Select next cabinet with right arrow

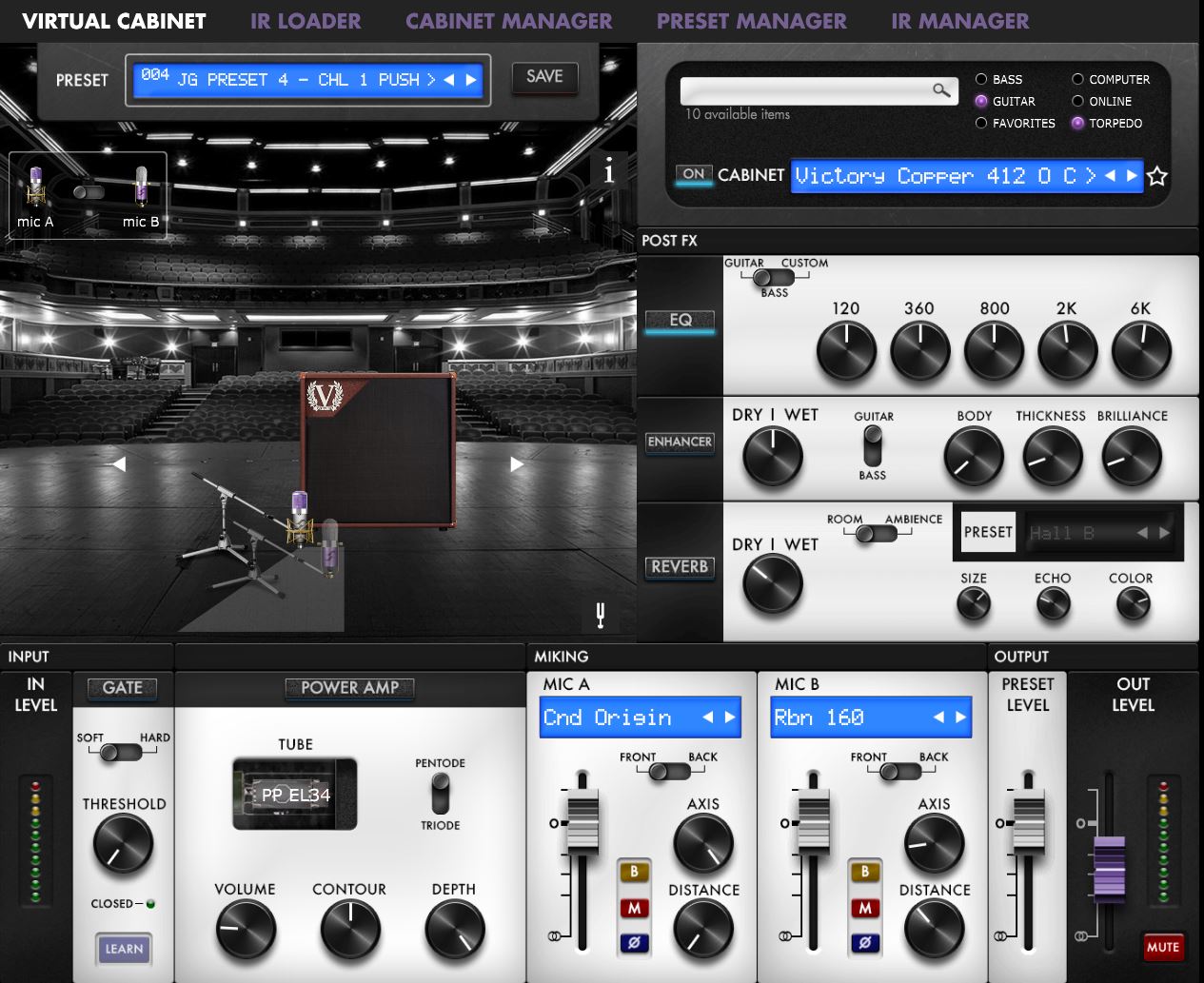[x=1132, y=175]
